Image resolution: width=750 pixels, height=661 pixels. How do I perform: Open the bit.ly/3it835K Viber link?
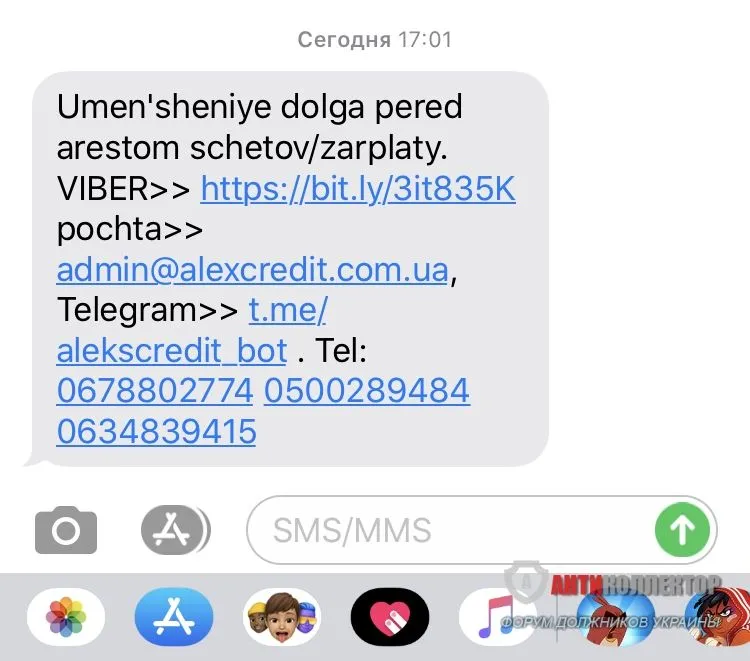[358, 189]
